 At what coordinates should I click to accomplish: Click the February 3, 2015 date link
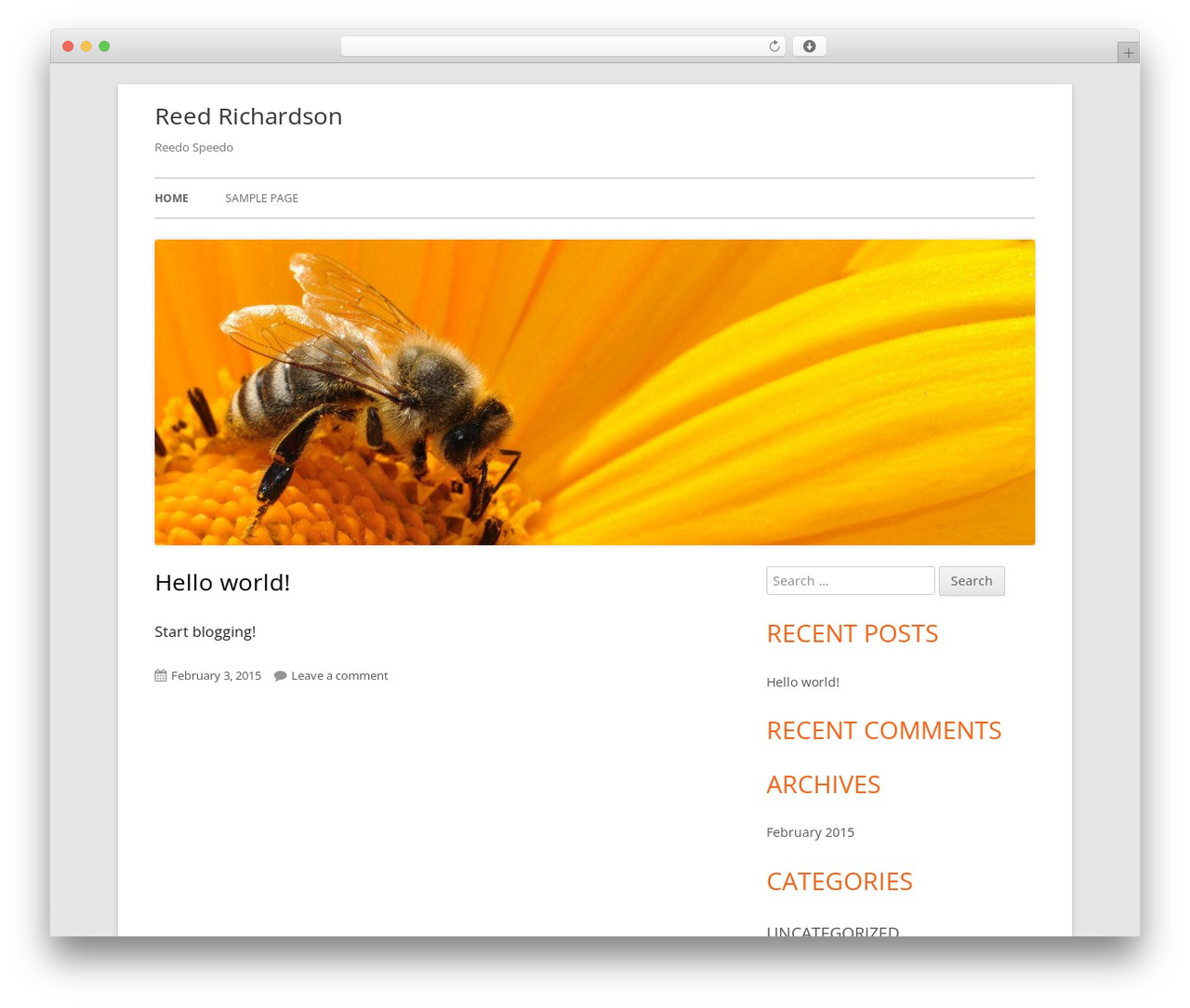[216, 676]
